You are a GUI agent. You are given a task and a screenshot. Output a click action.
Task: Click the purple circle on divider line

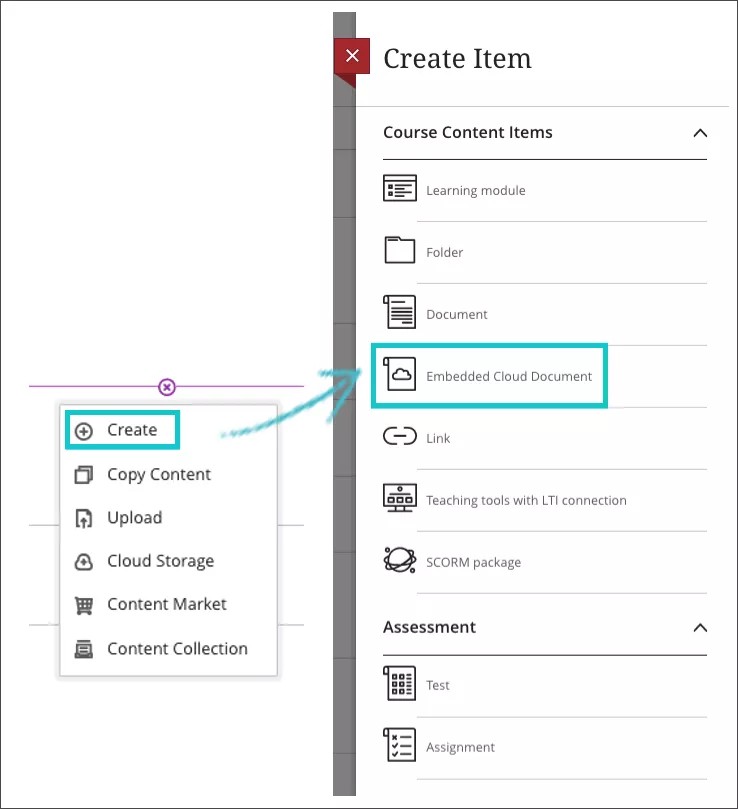pos(167,387)
